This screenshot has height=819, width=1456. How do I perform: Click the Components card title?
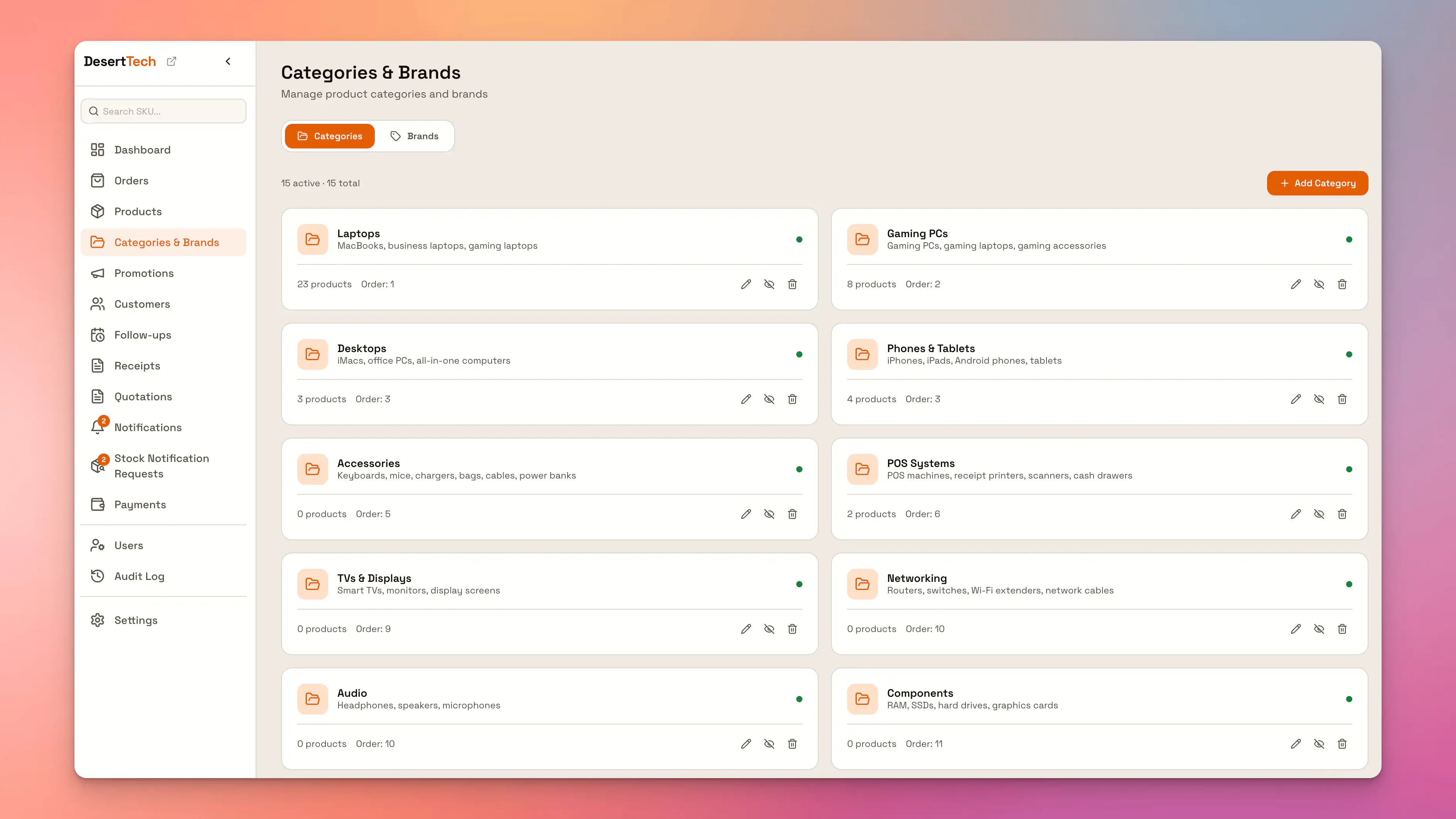[x=920, y=693]
